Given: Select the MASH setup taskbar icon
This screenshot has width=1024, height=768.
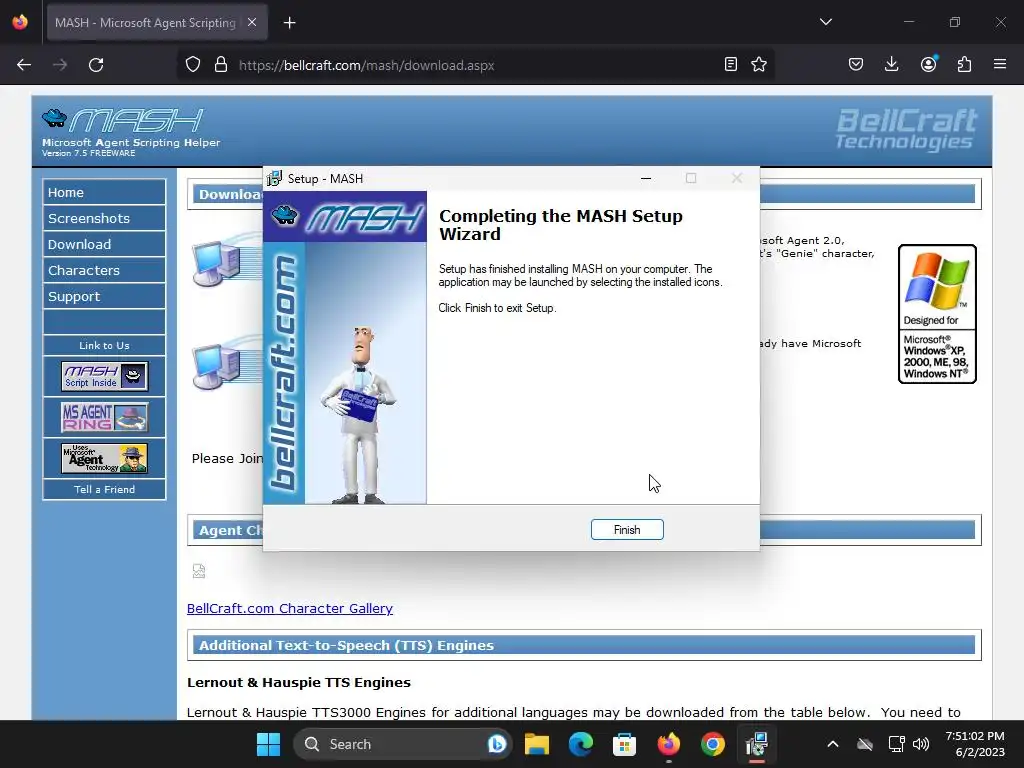Looking at the screenshot, I should point(757,744).
